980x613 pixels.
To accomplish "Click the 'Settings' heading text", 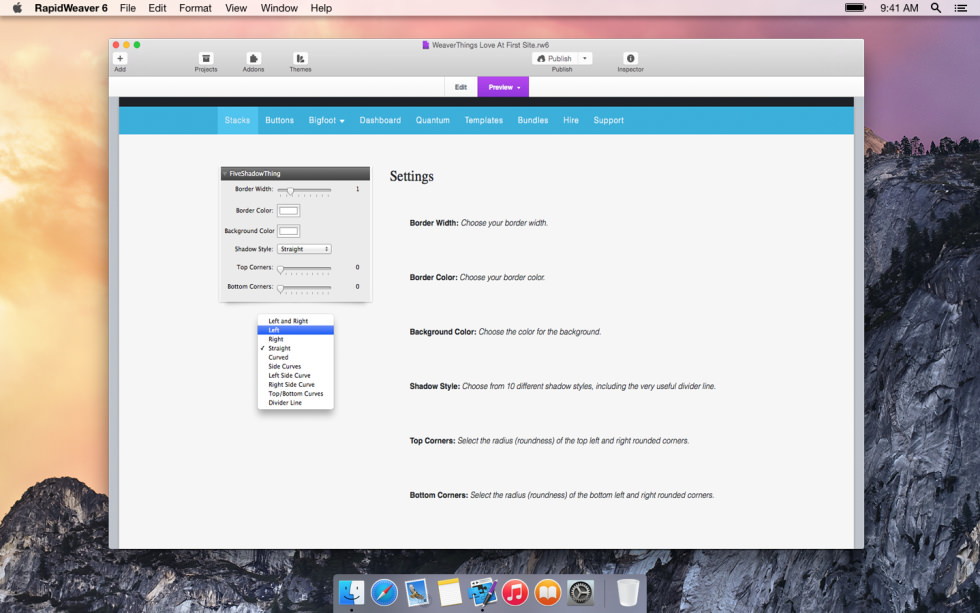I will point(411,176).
